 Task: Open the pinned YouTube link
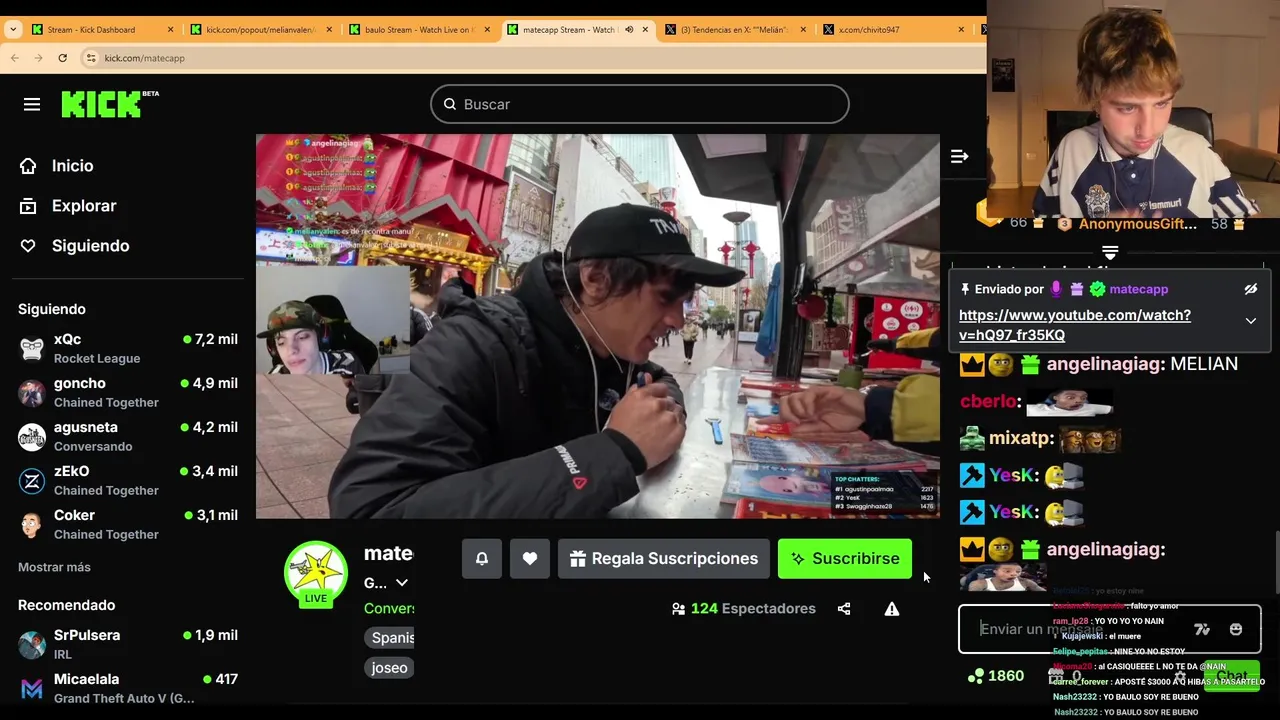coord(1075,325)
